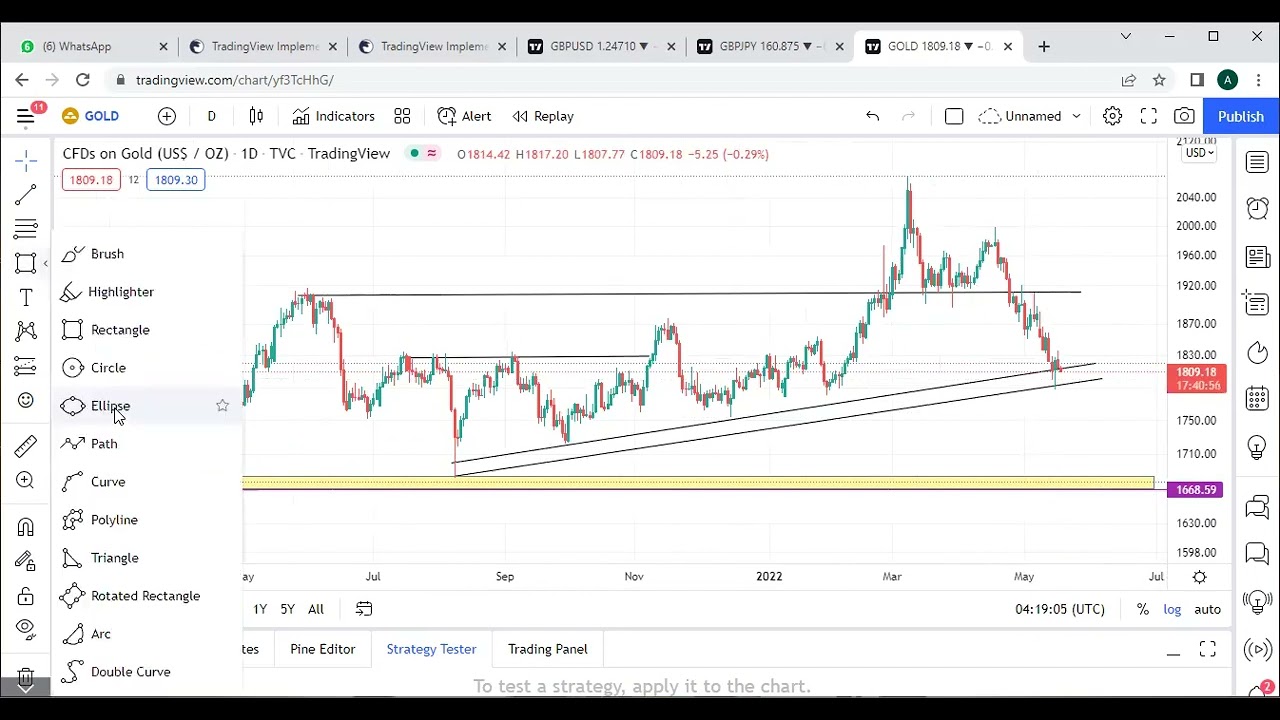Switch to the Strategy Tester tab
The width and height of the screenshot is (1280, 720).
431,649
